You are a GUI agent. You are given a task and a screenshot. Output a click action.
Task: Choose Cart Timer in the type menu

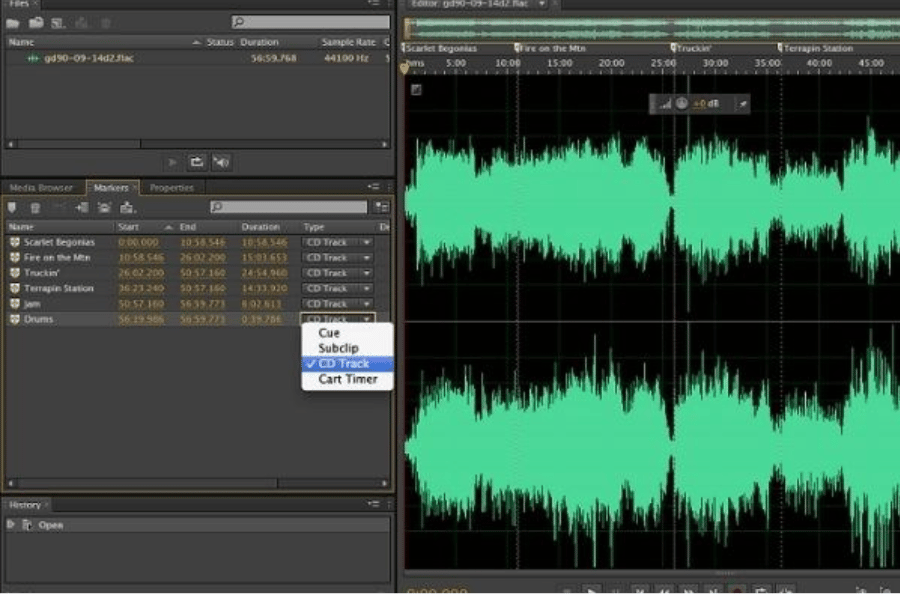[347, 379]
